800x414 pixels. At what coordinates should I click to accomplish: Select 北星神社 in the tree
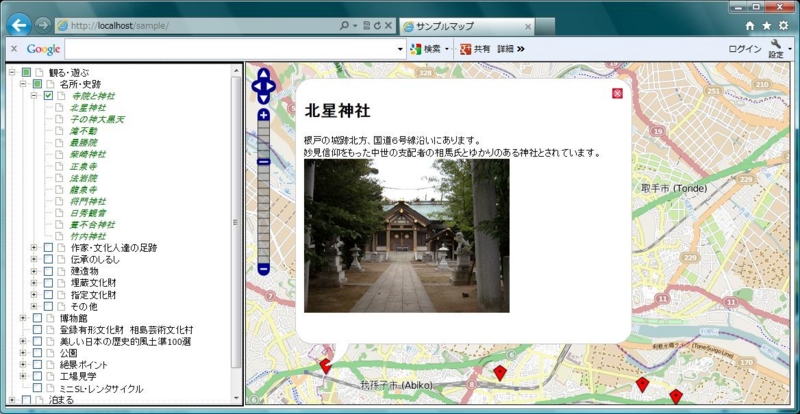(88, 108)
